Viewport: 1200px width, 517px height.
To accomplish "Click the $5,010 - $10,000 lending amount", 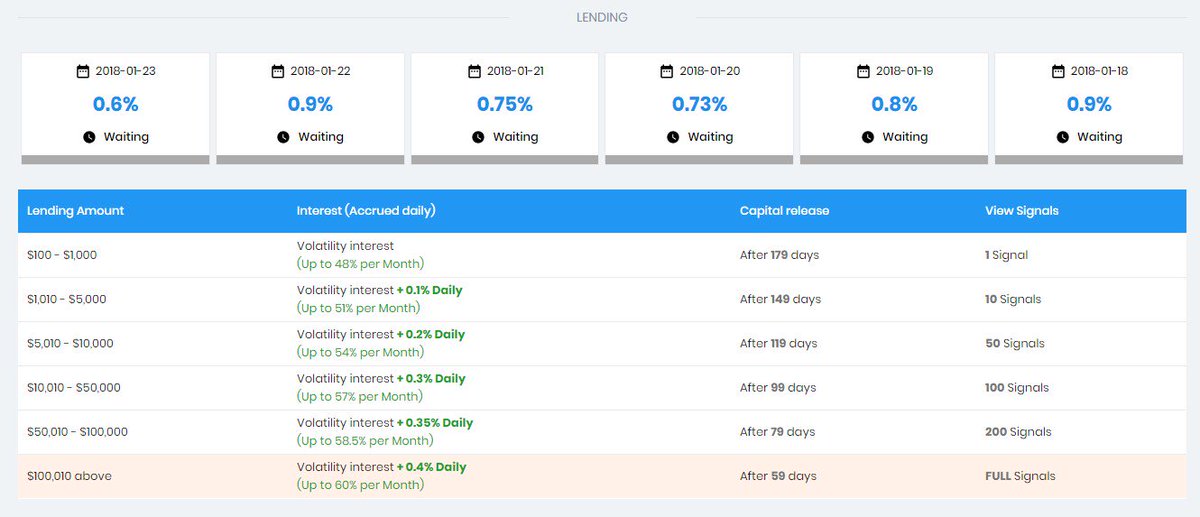I will 70,343.
